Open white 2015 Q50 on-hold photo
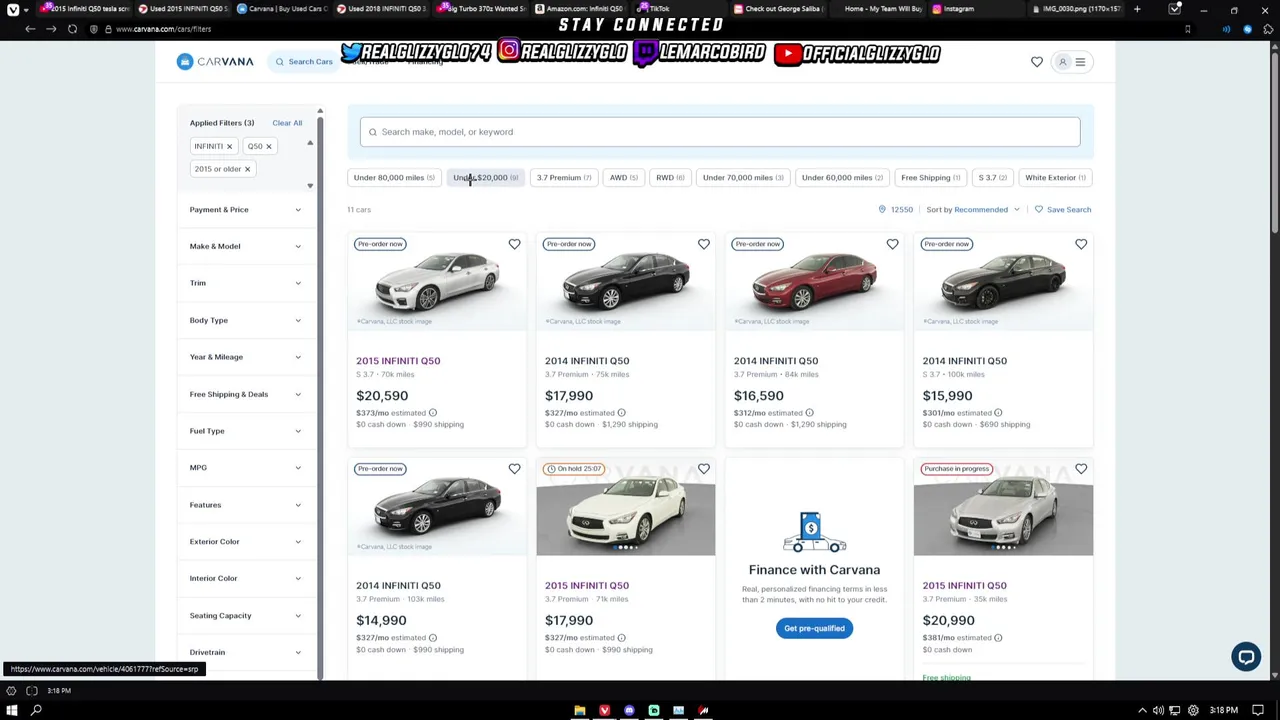Image resolution: width=1280 pixels, height=720 pixels. point(626,508)
